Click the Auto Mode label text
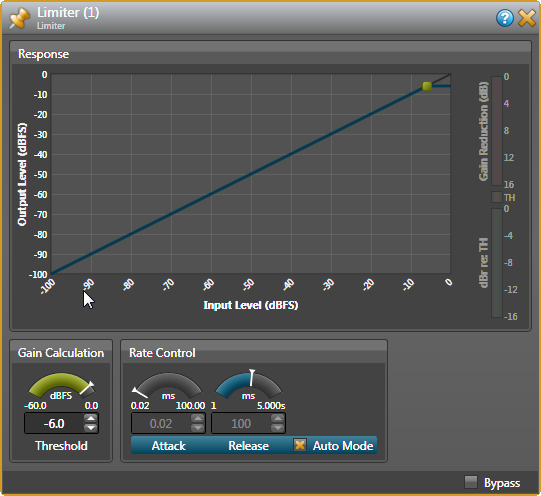The image size is (541, 496). [343, 446]
